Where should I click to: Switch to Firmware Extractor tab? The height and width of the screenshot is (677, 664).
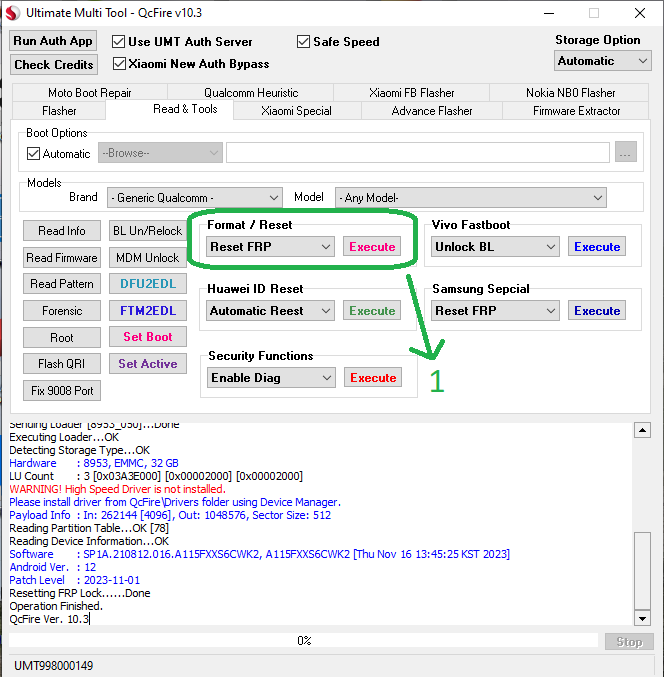pyautogui.click(x=576, y=111)
